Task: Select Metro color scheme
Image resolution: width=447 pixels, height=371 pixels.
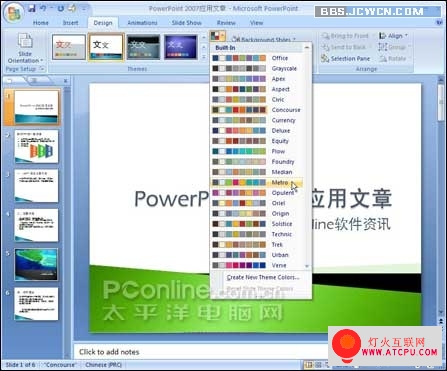Action: pos(257,182)
